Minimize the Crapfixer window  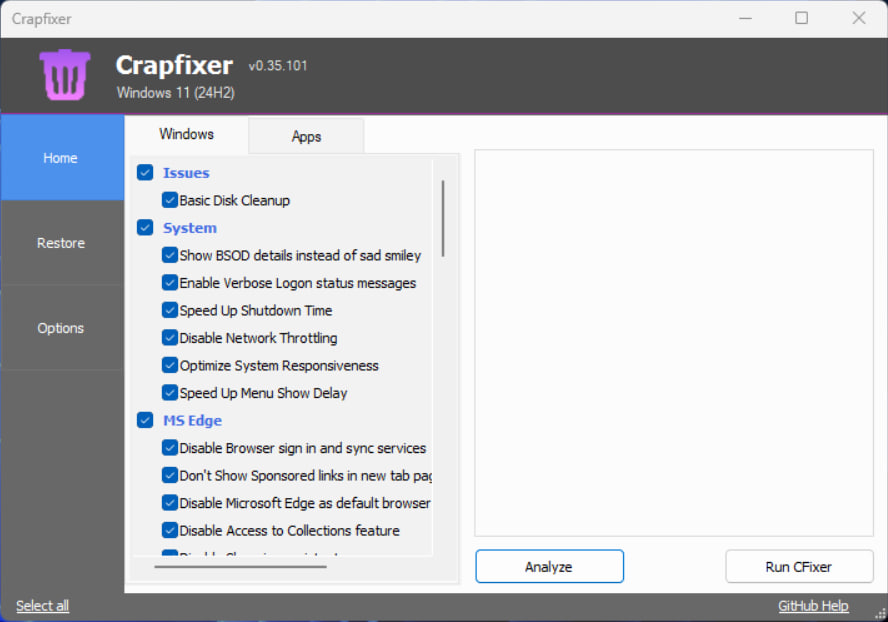745,18
